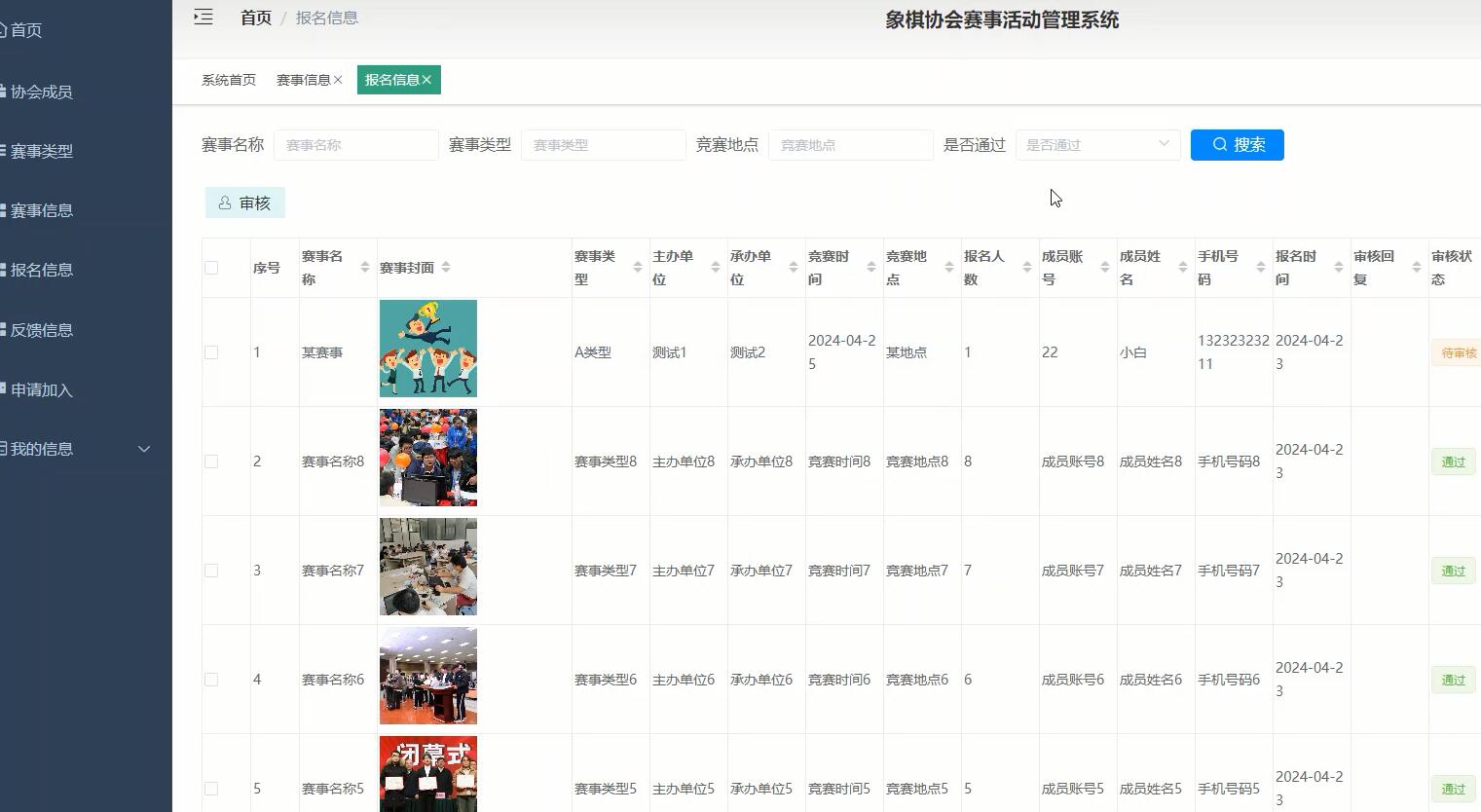Screen dimensions: 1481x812
Task: Click 通过 status tag for 赛事名称7
Action: click(1453, 571)
